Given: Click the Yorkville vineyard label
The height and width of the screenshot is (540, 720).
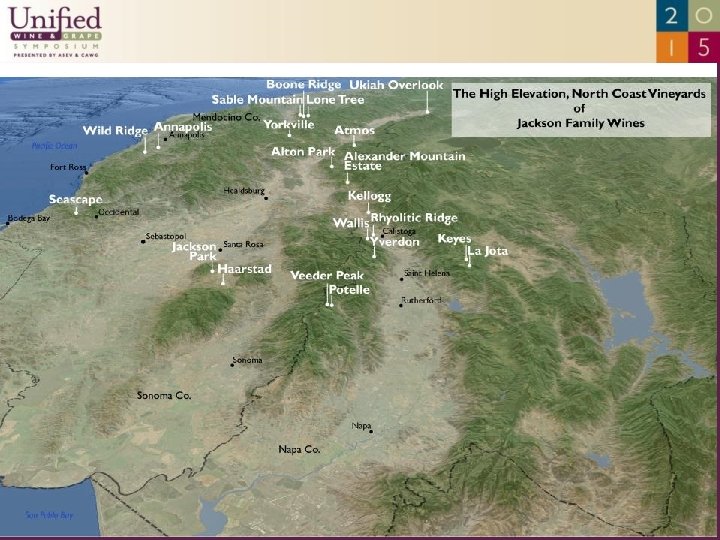Looking at the screenshot, I should point(289,124).
